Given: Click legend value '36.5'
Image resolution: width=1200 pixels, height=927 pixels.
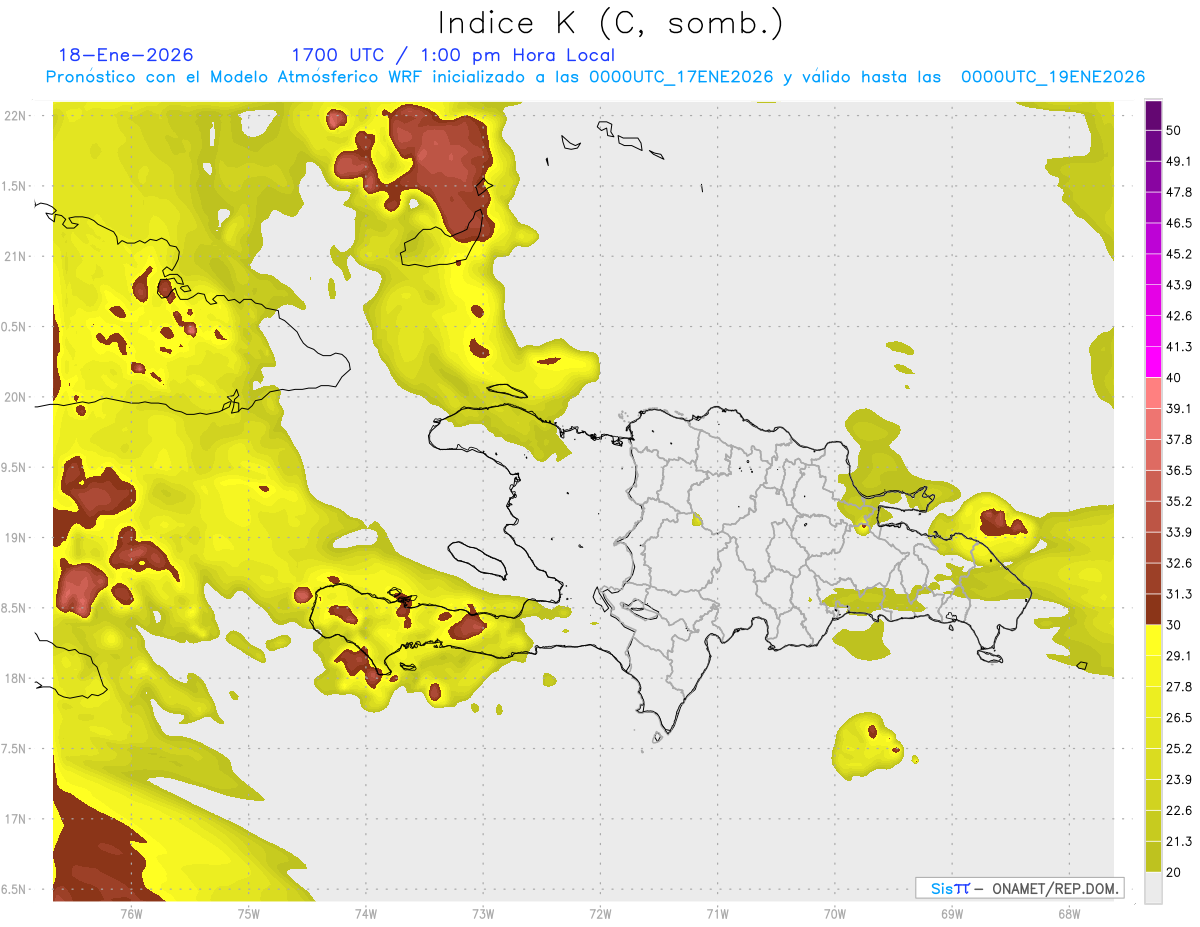Looking at the screenshot, I should (x=1179, y=470).
